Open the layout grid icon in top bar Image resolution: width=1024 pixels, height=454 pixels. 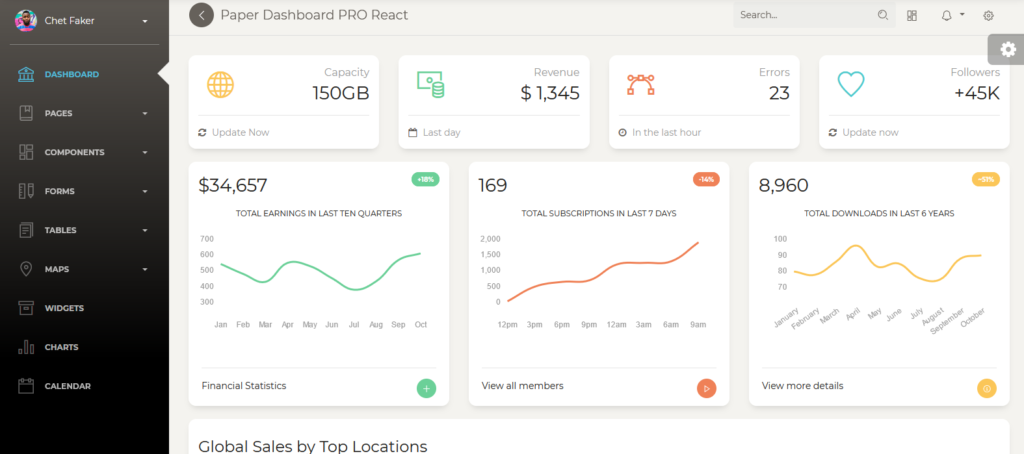(x=912, y=16)
